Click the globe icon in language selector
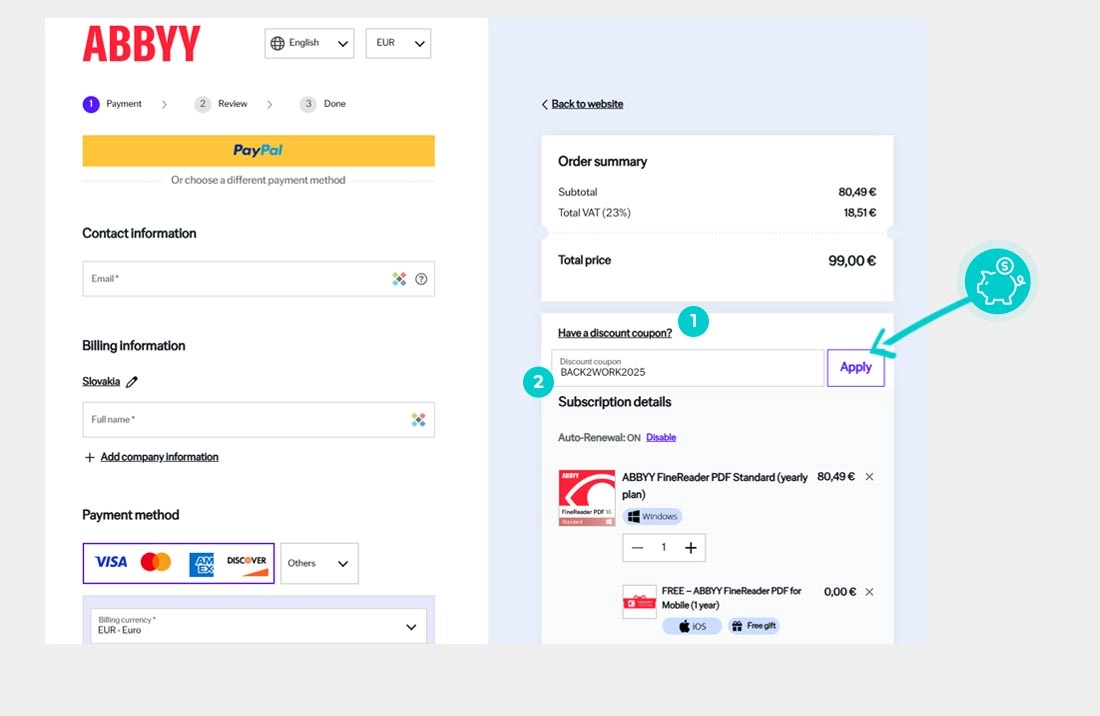 [x=278, y=43]
